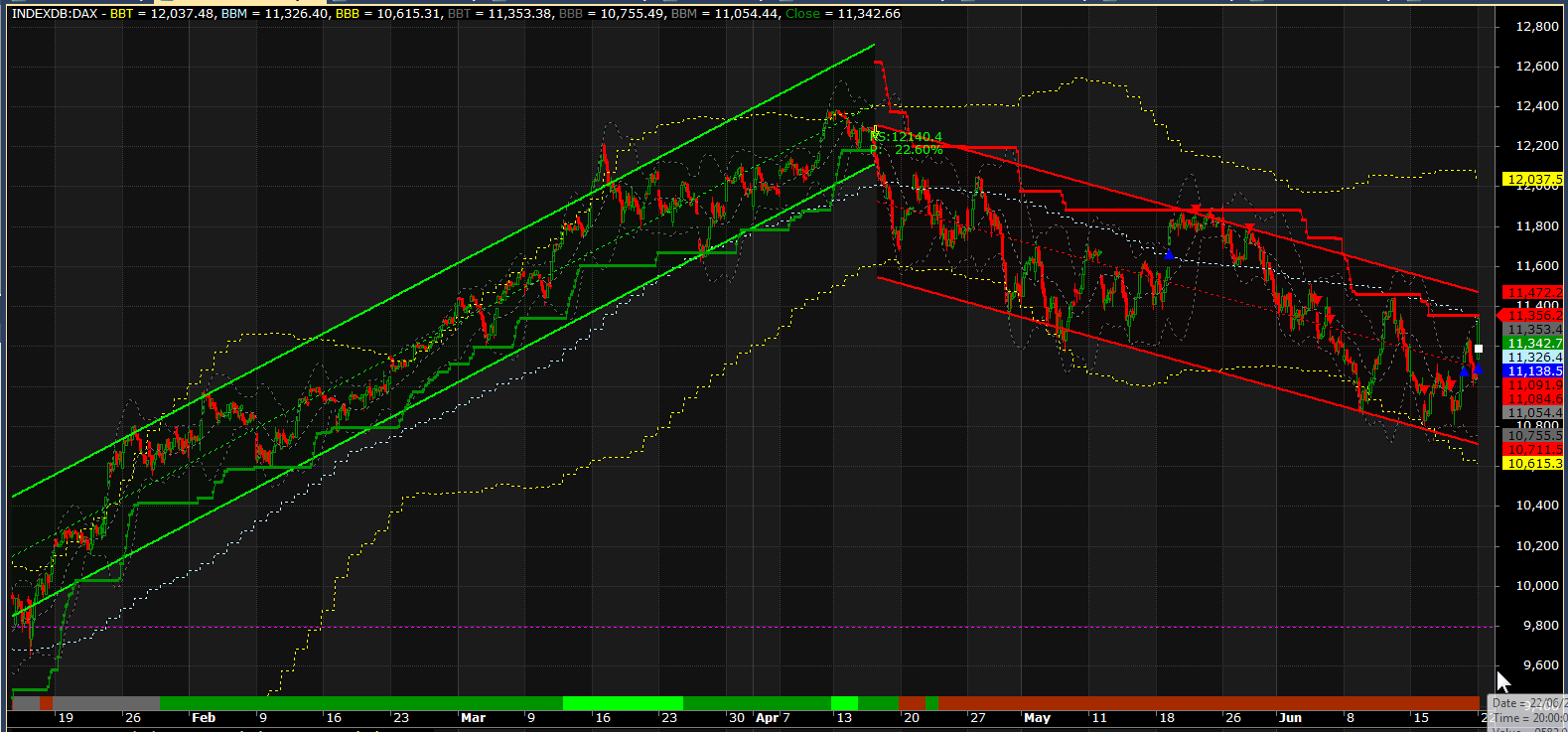Image resolution: width=1568 pixels, height=732 pixels.
Task: Click the 11,800 price axis label
Action: click(x=1537, y=225)
